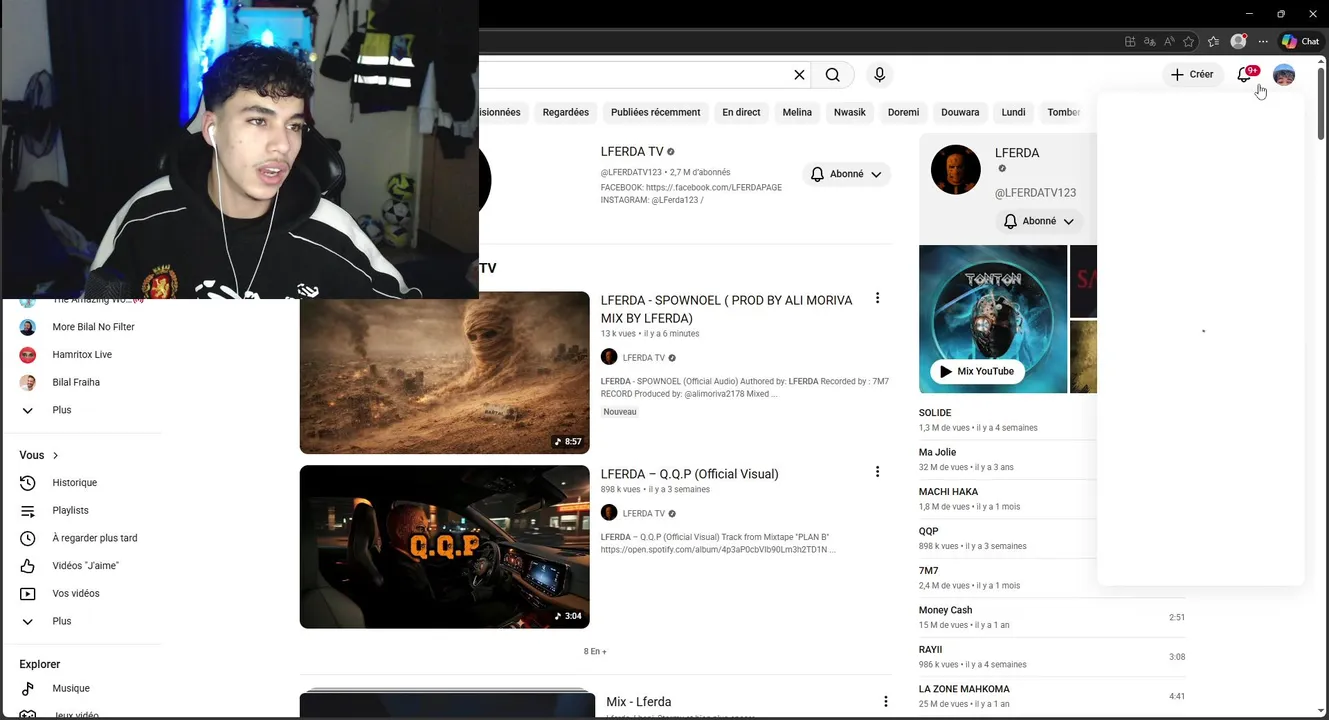
Task: Open the TONTON mix cover thumbnail
Action: point(993,319)
